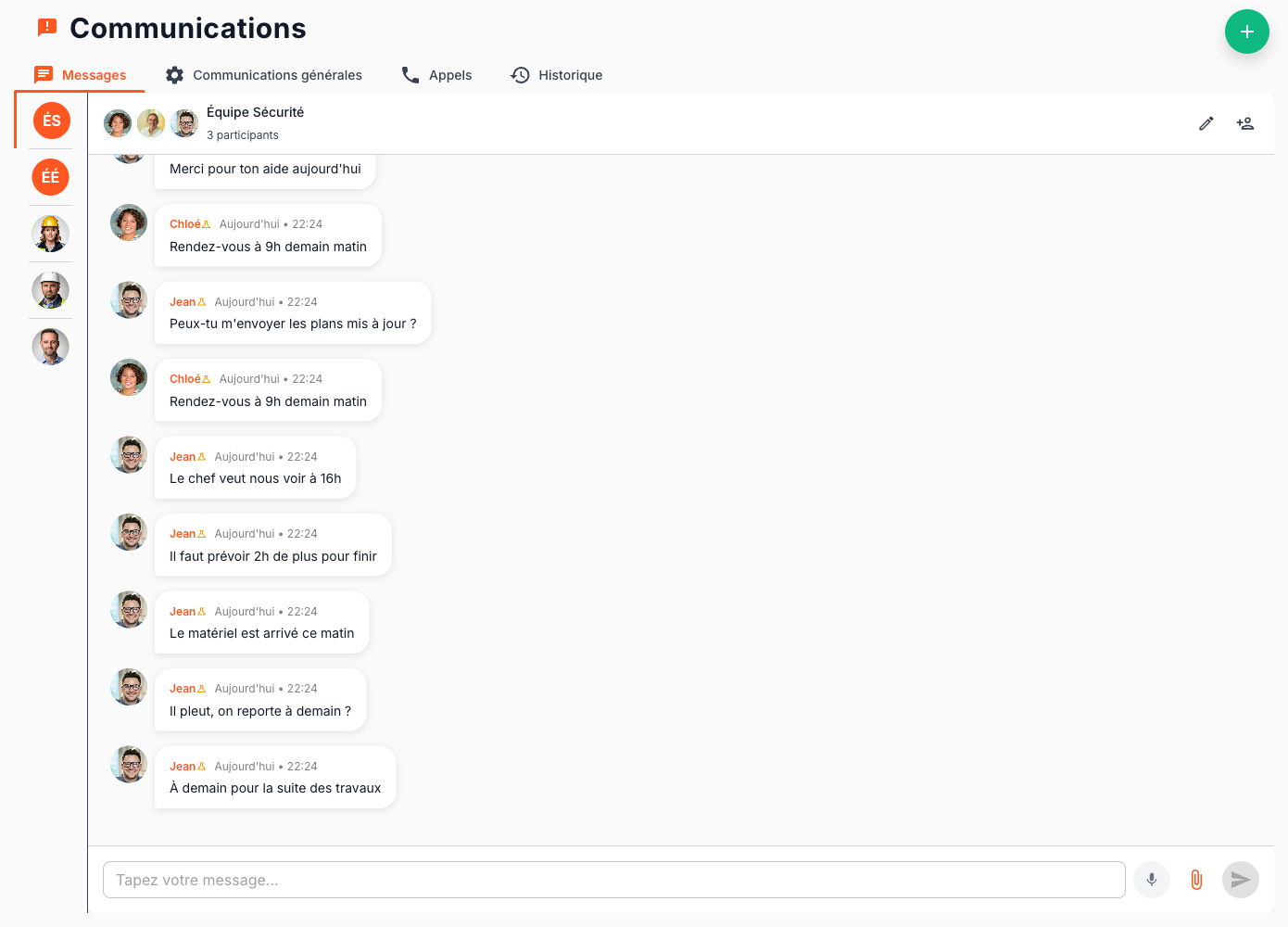Click the microphone voice message icon

point(1151,880)
